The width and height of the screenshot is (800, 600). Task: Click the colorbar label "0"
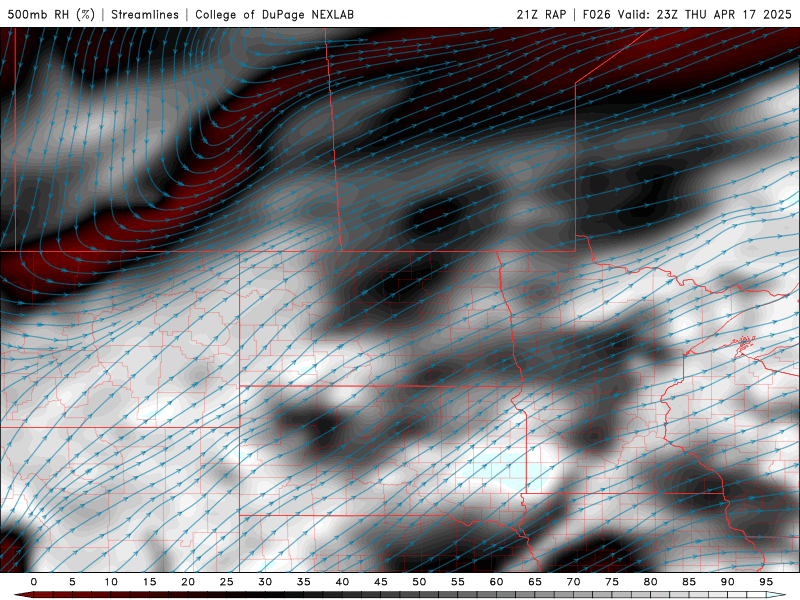click(x=34, y=582)
